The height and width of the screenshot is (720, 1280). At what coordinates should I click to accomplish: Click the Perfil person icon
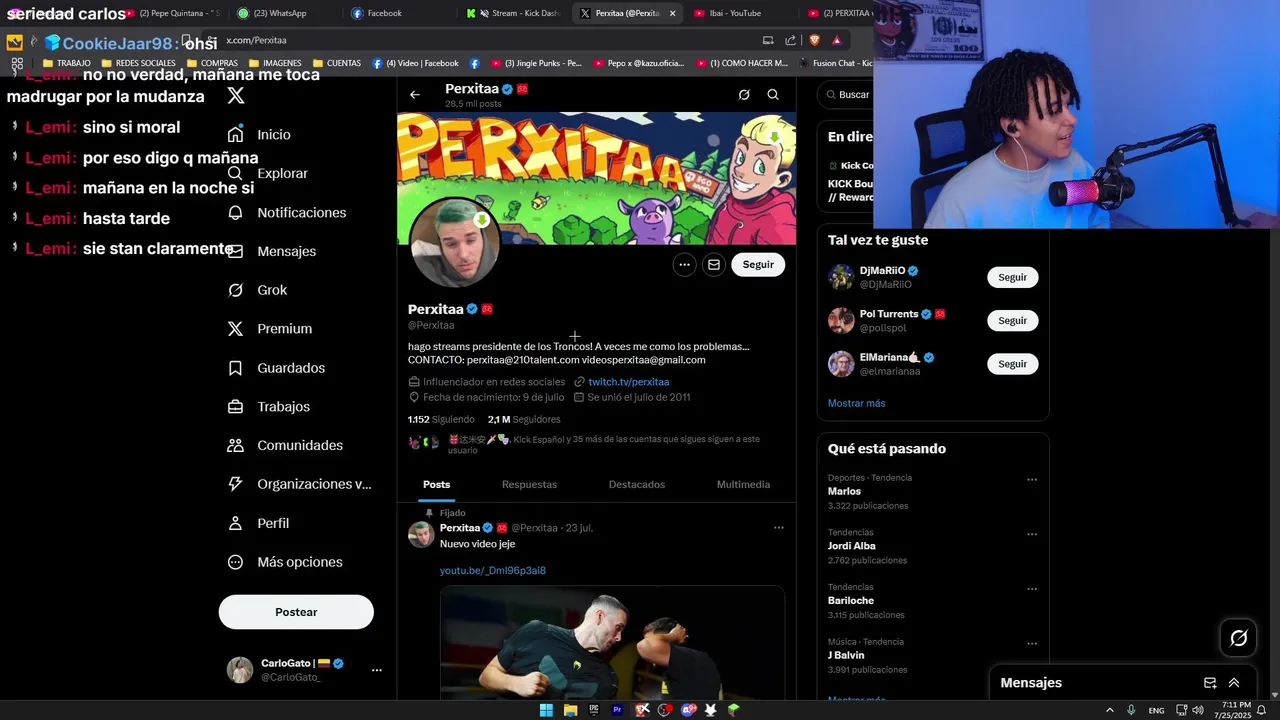point(235,523)
